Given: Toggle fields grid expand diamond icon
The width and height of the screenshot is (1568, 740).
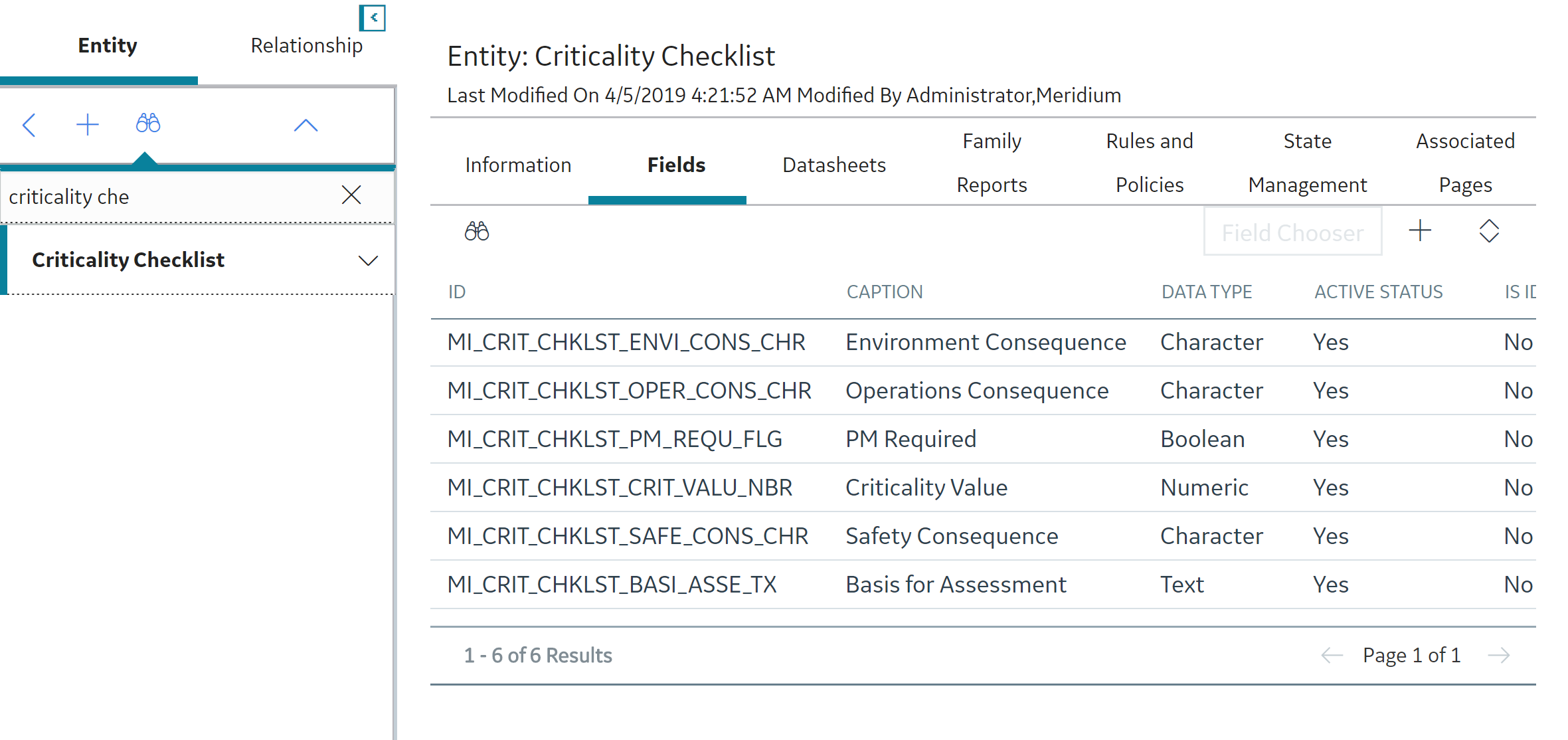Looking at the screenshot, I should coord(1489,231).
